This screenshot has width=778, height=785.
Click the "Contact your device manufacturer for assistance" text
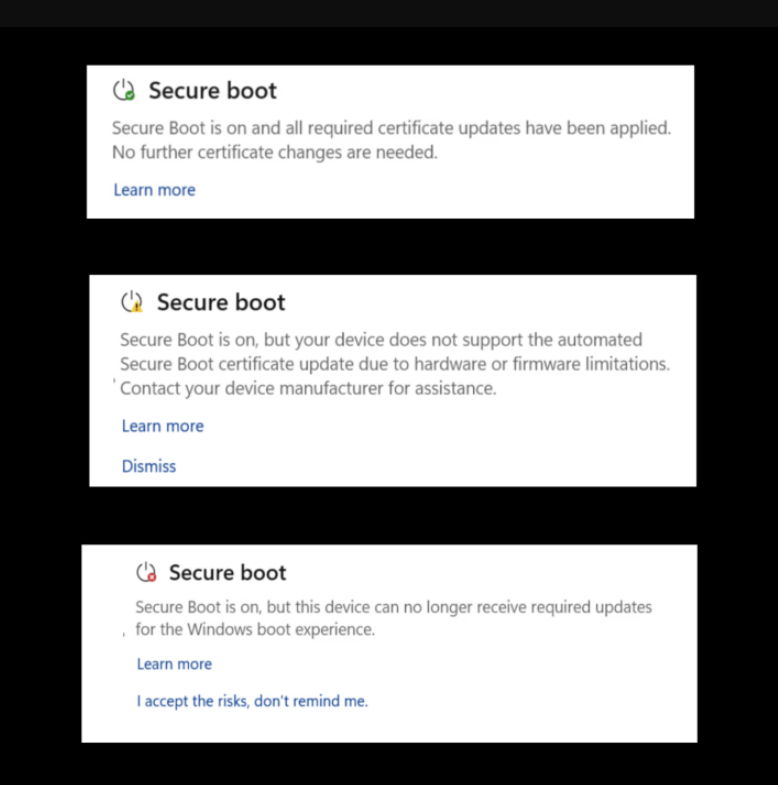click(x=308, y=388)
